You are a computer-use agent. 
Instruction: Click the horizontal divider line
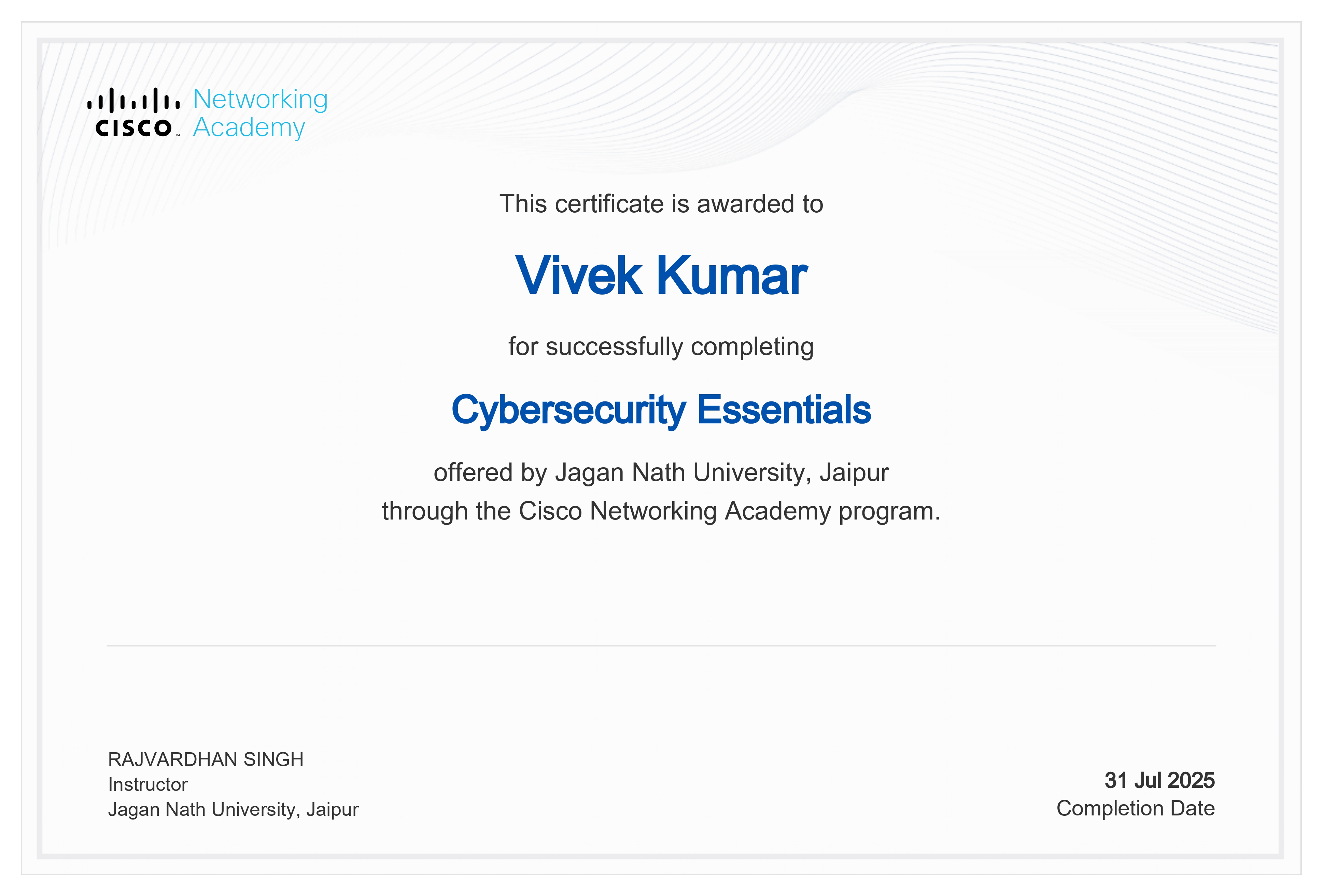661,645
